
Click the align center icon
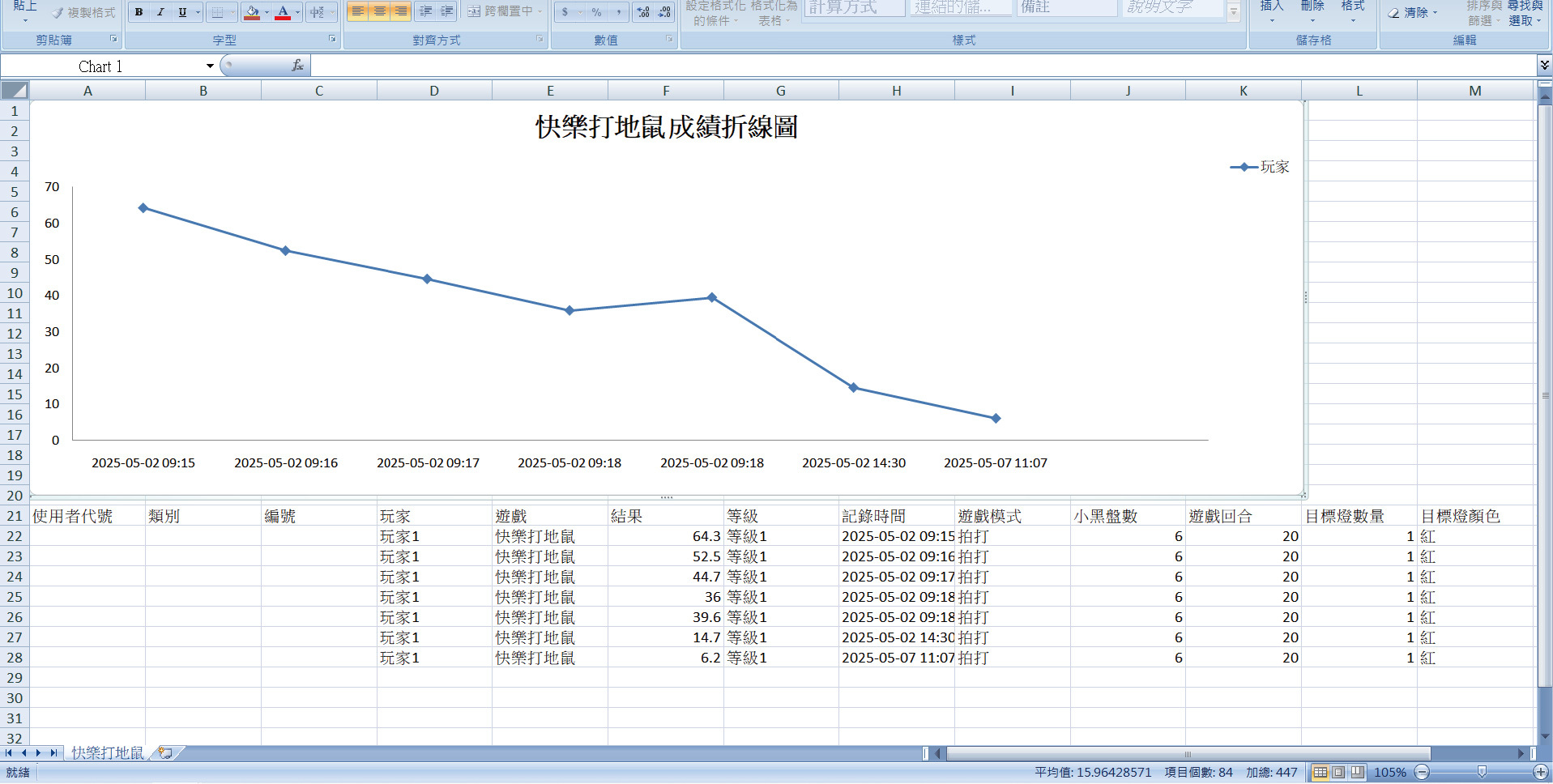coord(379,12)
